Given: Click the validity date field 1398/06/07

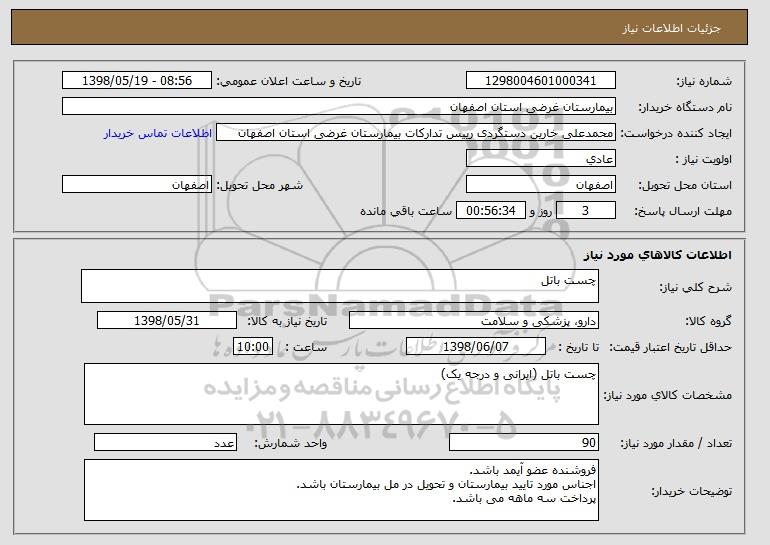Looking at the screenshot, I should (476, 347).
